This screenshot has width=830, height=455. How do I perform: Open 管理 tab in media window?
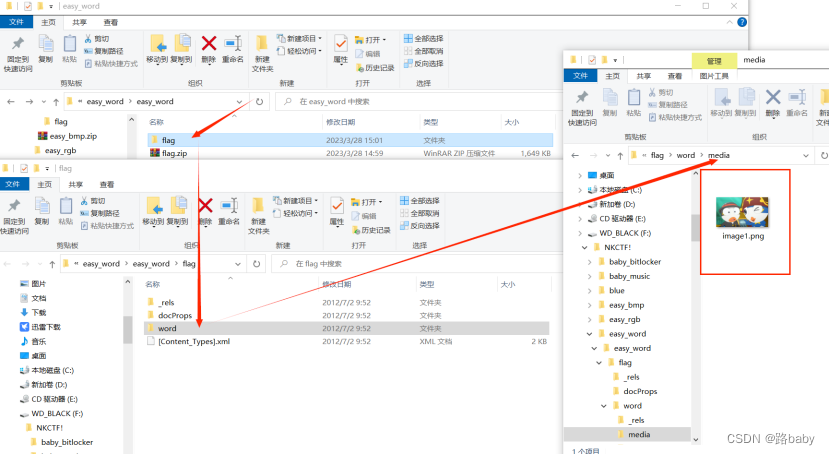tap(714, 61)
